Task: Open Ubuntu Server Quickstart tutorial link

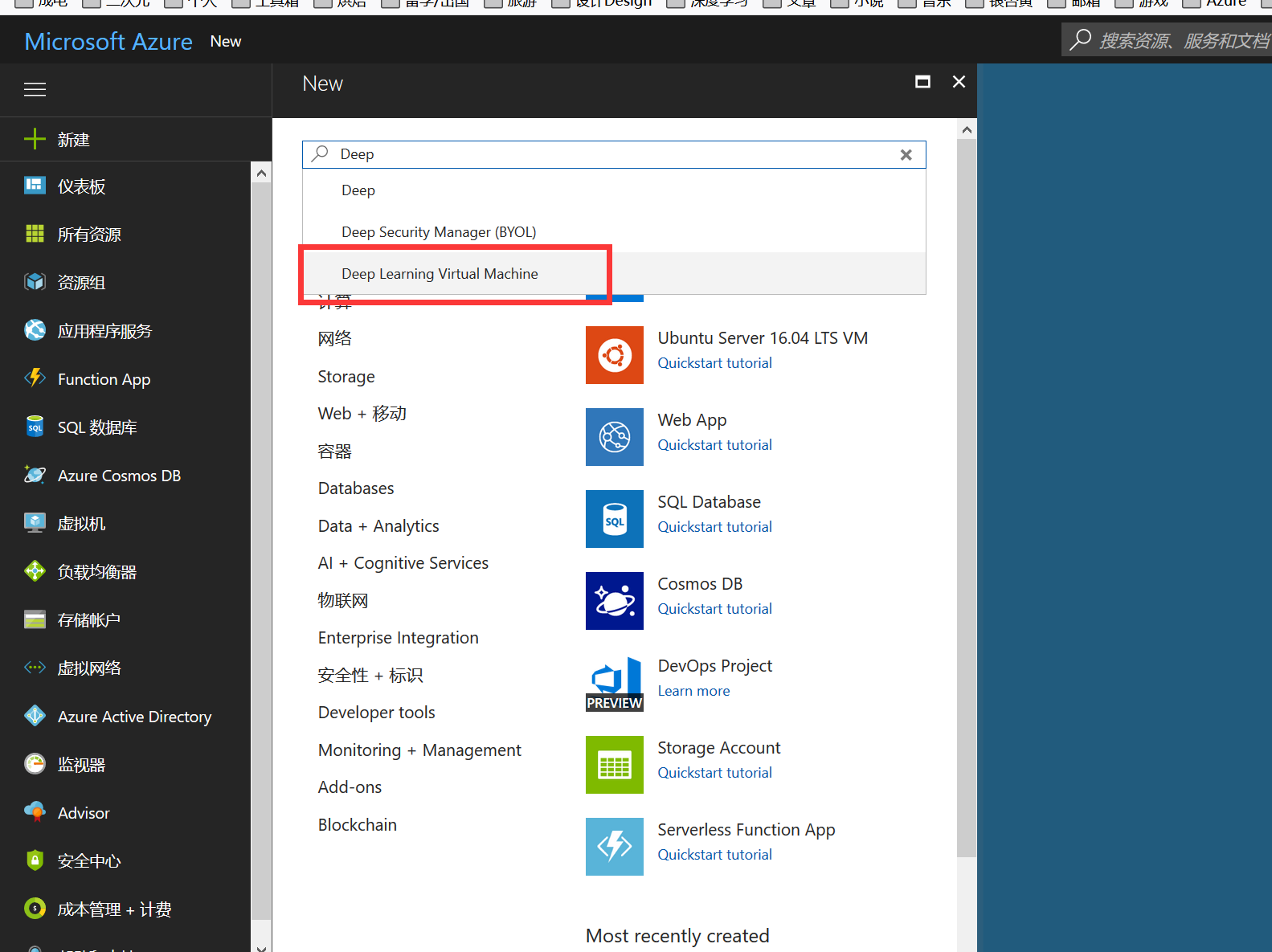Action: [x=715, y=363]
